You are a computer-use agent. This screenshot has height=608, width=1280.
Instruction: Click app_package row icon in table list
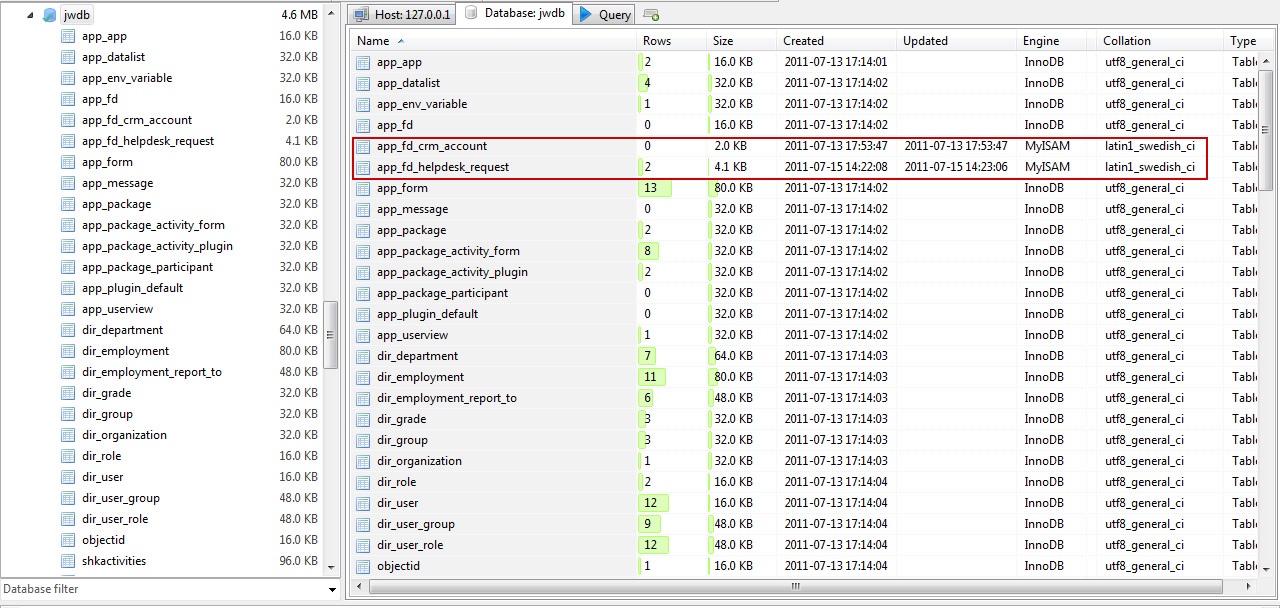click(363, 230)
